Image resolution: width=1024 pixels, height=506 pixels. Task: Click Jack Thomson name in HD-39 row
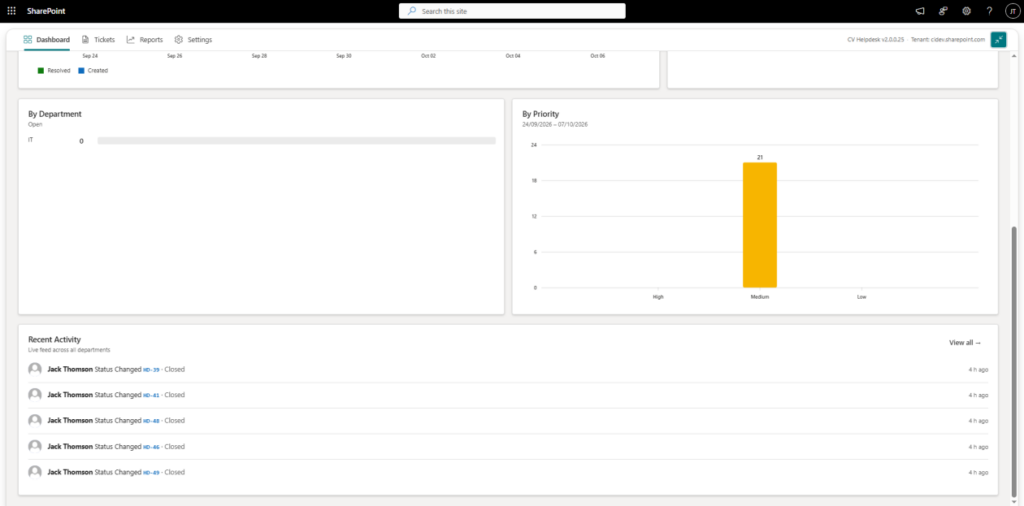(x=70, y=369)
